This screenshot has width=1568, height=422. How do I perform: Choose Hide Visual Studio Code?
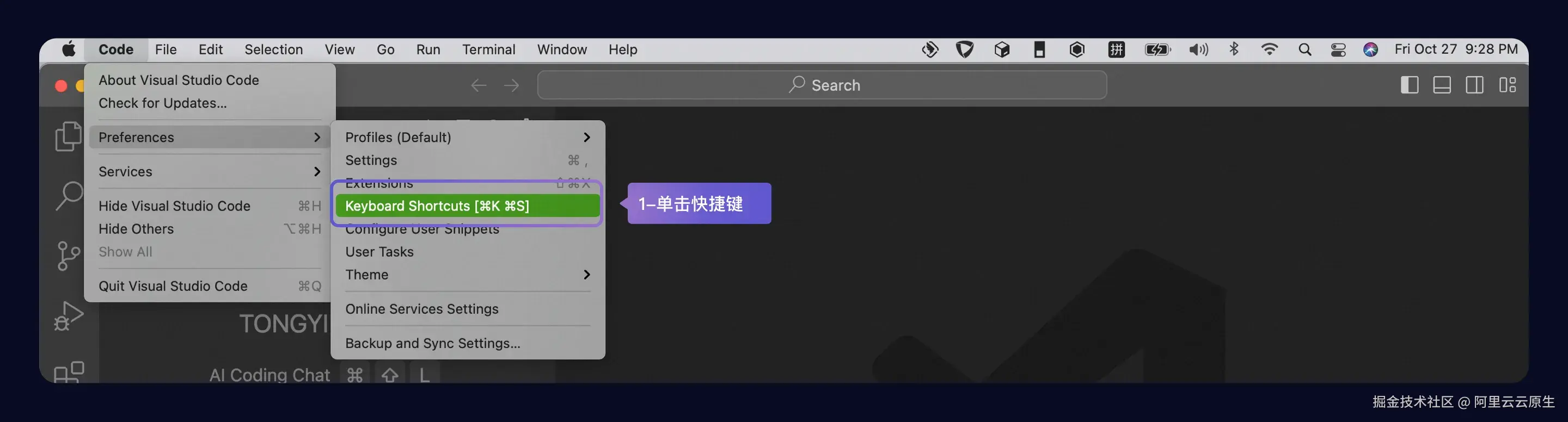point(210,206)
